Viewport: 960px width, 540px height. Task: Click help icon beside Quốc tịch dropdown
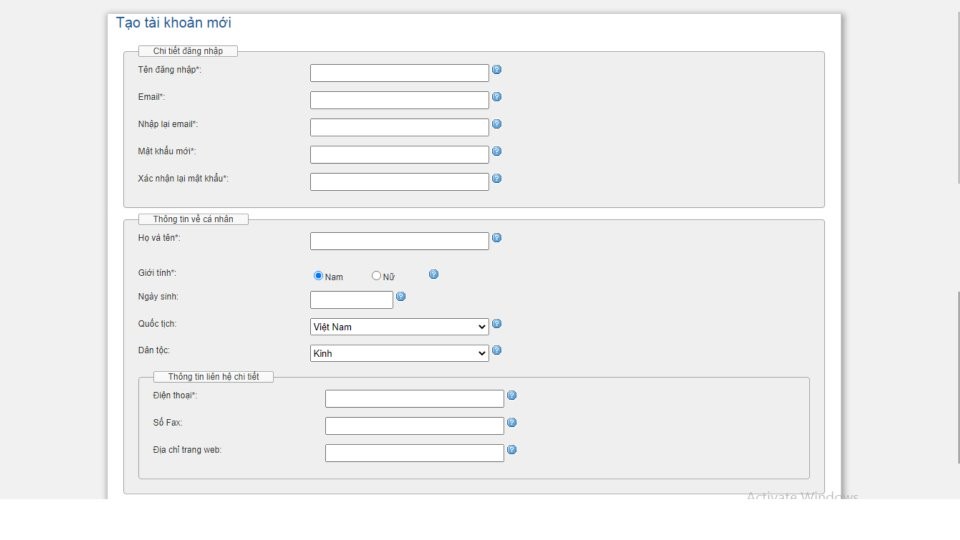[x=497, y=324]
